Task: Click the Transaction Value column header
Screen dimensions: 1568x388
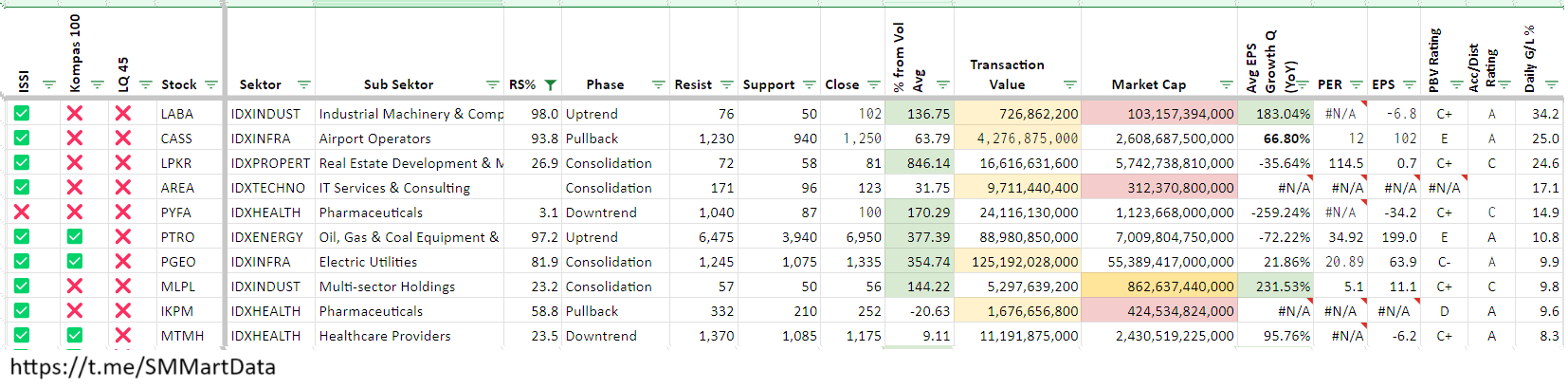Action: (x=1007, y=74)
